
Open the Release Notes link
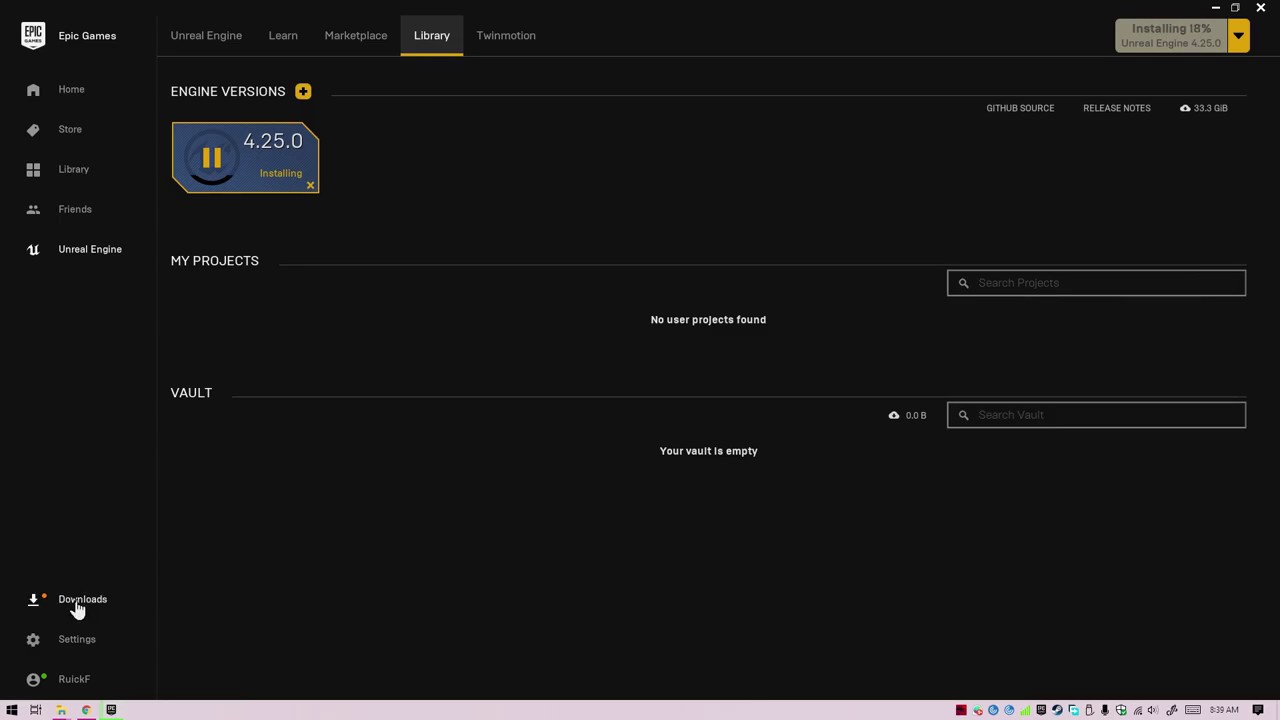pos(1117,108)
